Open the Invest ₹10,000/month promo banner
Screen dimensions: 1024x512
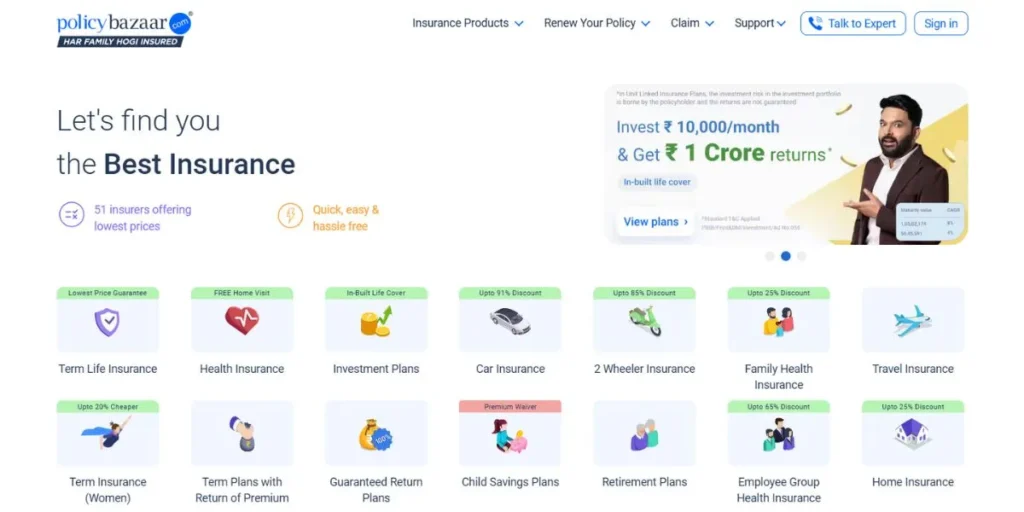(786, 165)
